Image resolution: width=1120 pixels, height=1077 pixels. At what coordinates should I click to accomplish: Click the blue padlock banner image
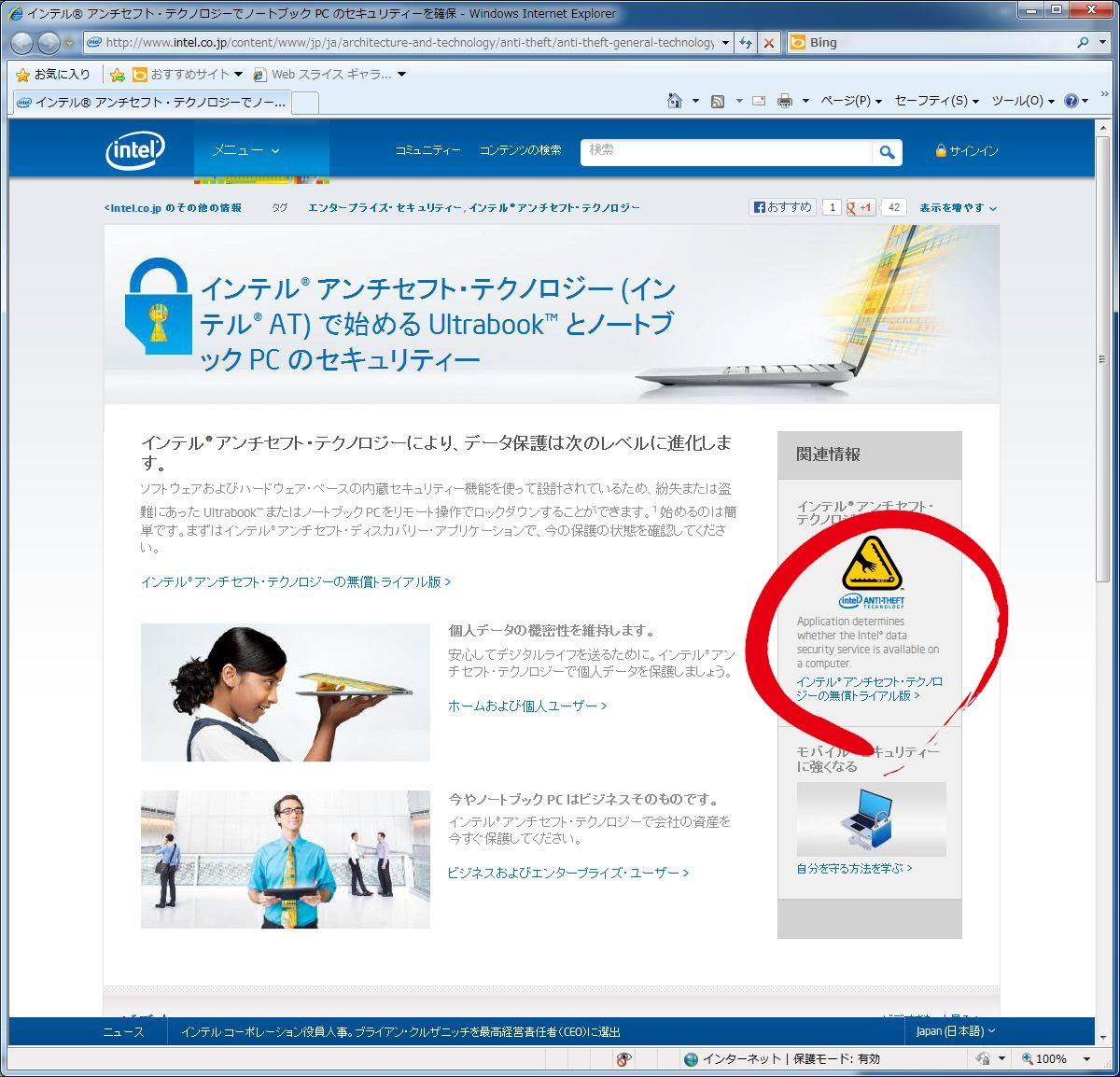pyautogui.click(x=159, y=306)
